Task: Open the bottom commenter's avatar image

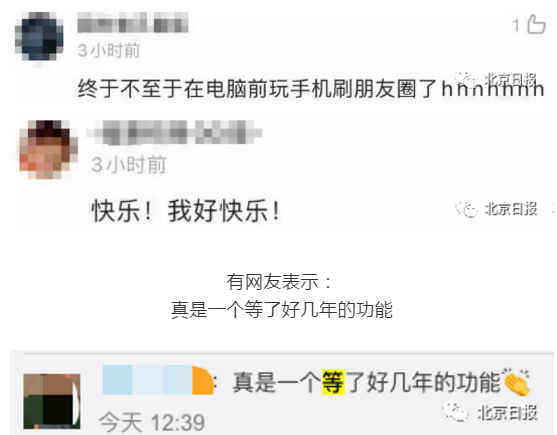Action: (52, 401)
